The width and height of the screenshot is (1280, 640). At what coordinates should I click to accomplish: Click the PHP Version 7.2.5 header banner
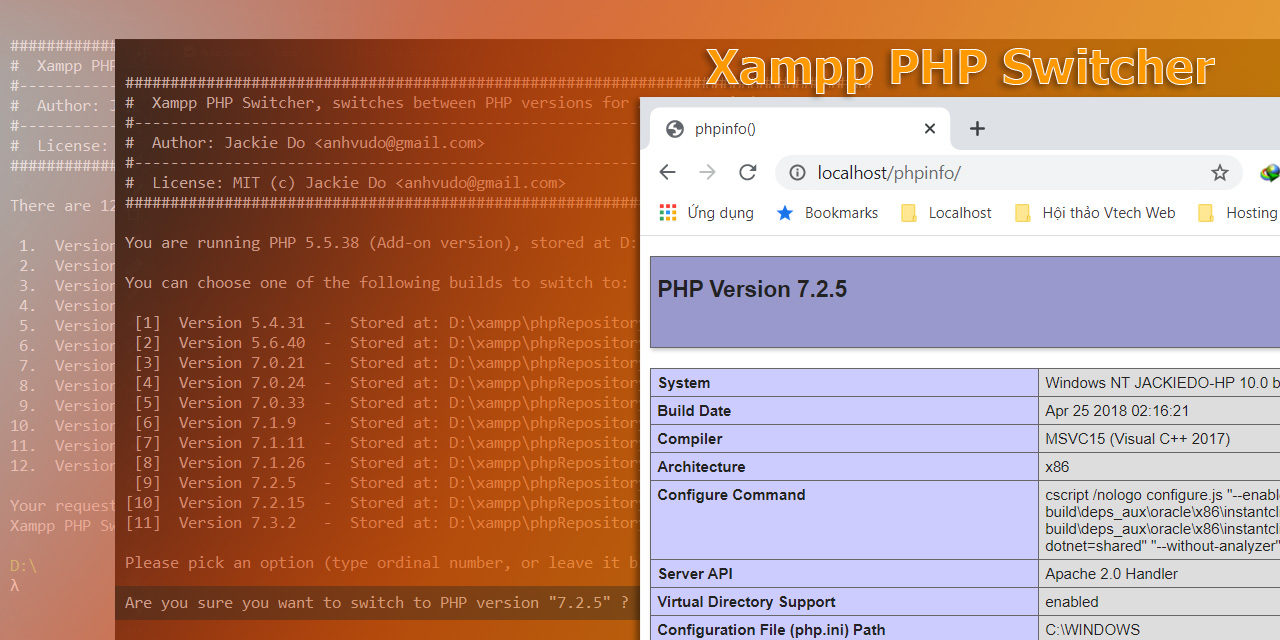pos(752,288)
